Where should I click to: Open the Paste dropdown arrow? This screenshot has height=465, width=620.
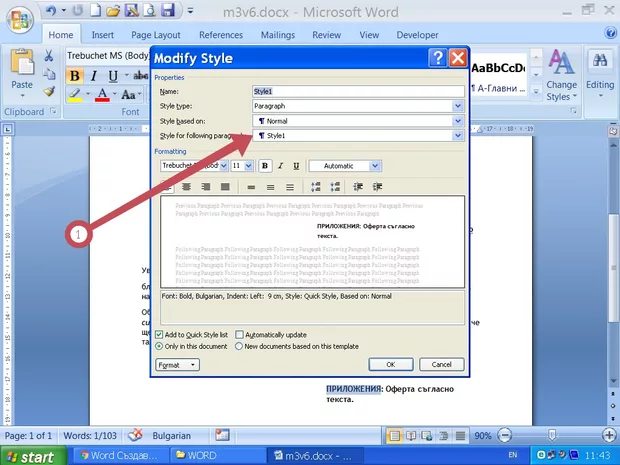pyautogui.click(x=22, y=96)
